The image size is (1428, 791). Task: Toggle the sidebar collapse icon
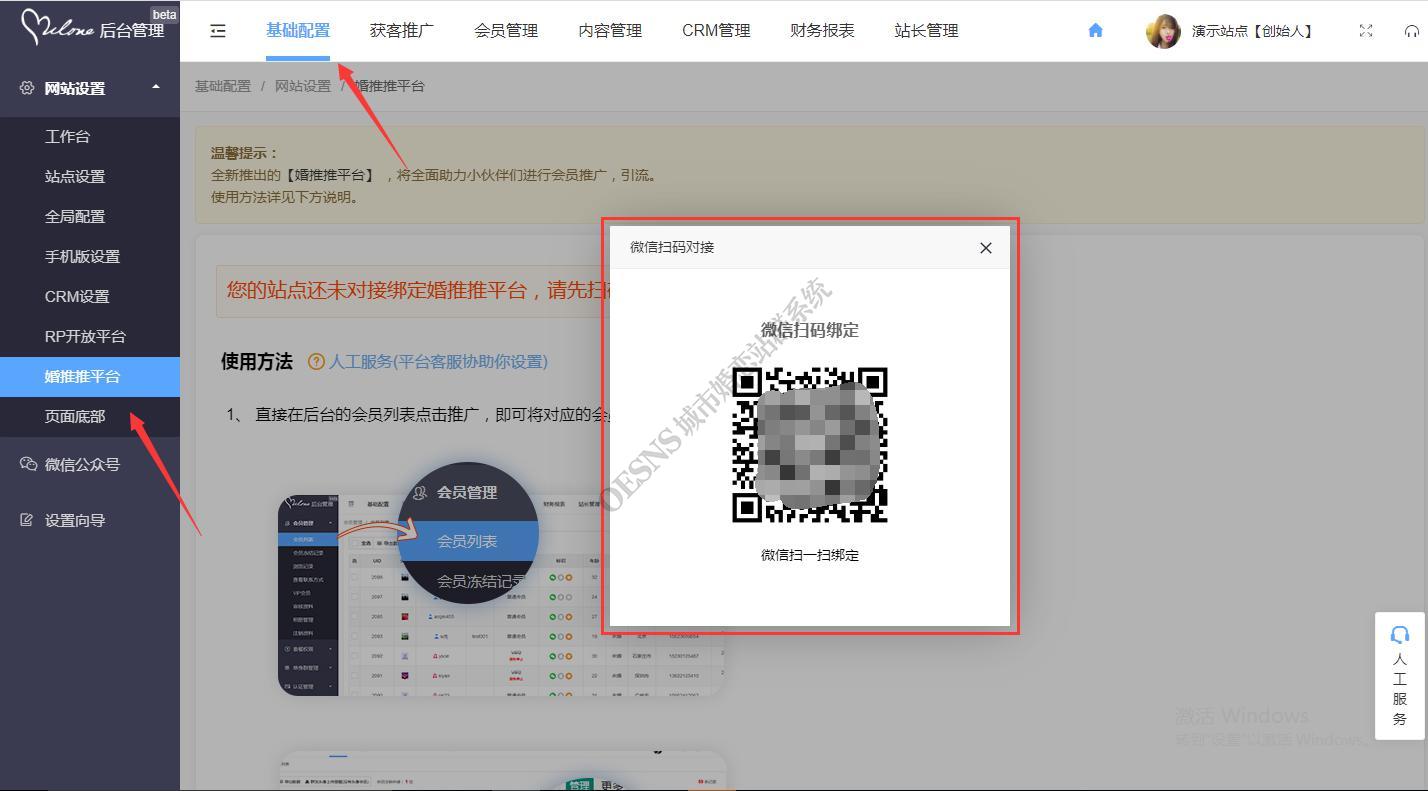tap(218, 31)
